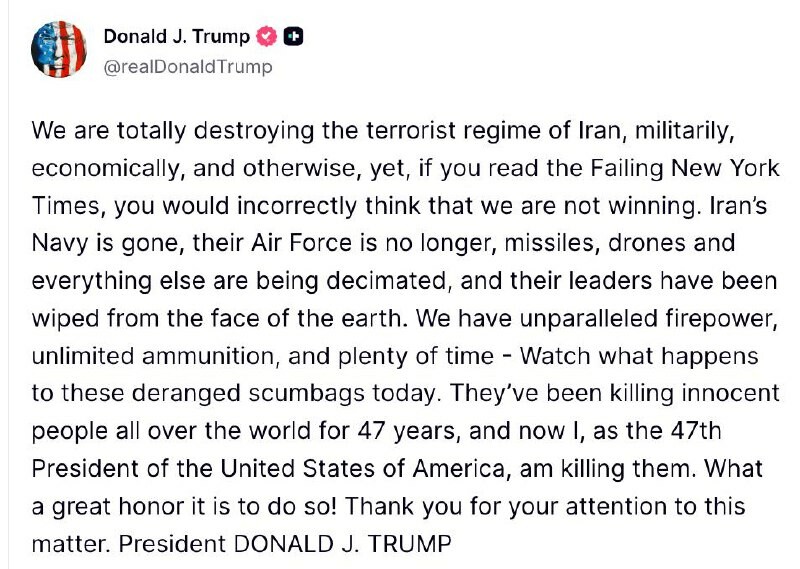
Task: Open the flag-themed profile avatar
Action: [59, 50]
